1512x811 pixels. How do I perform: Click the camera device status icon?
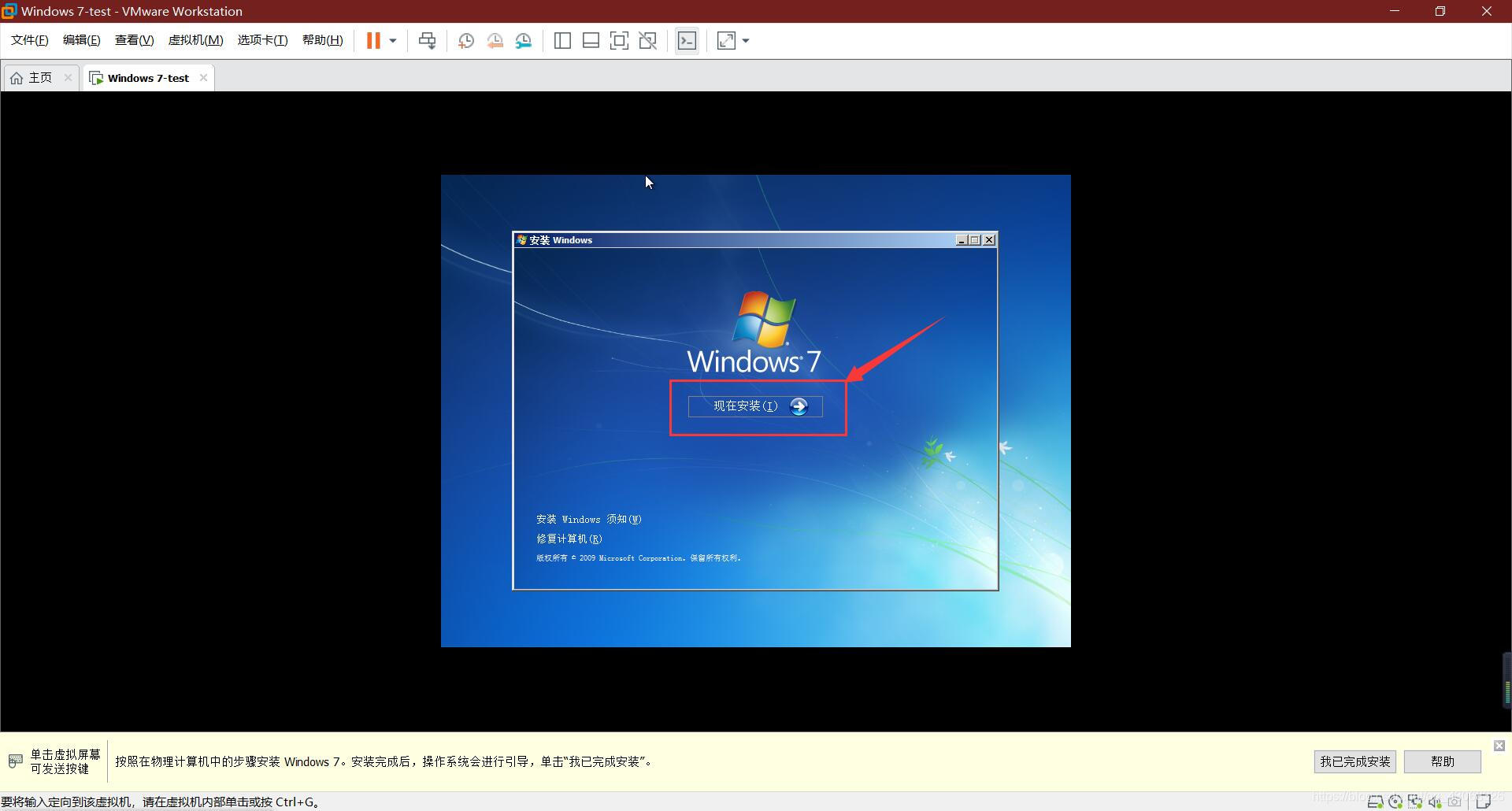coord(1455,802)
